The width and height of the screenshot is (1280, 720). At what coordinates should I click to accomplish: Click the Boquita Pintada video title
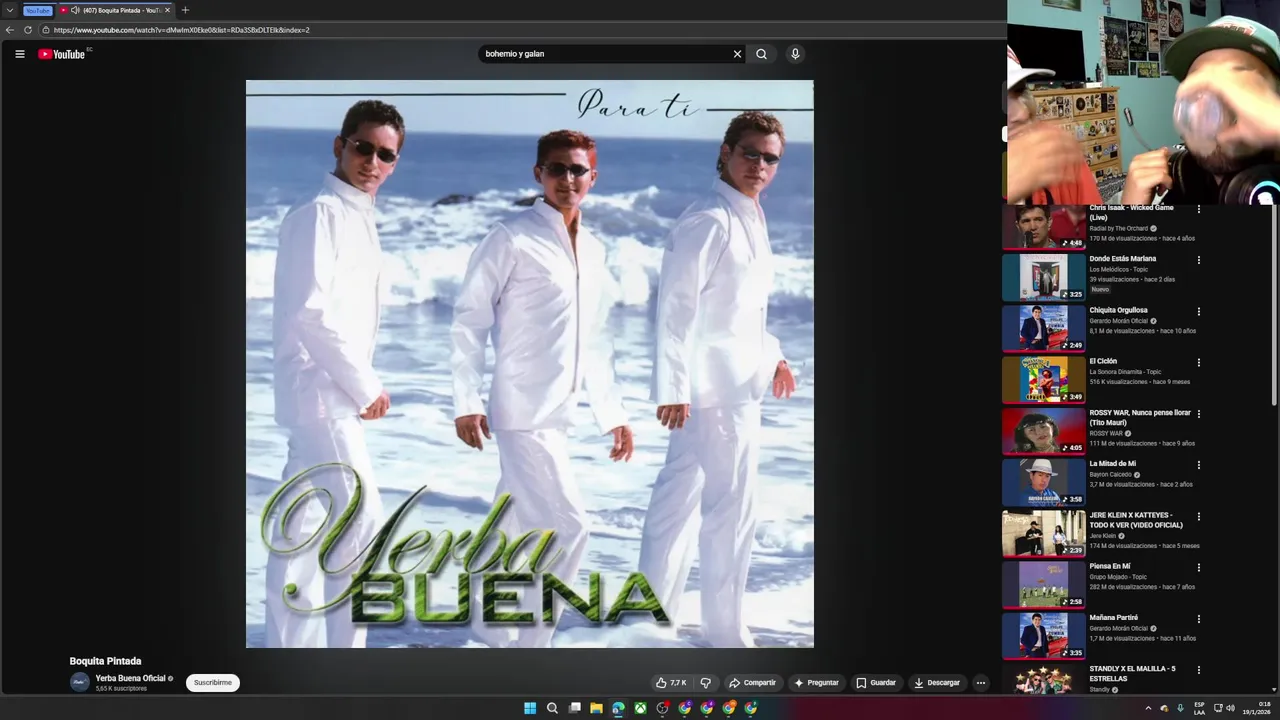tap(105, 661)
